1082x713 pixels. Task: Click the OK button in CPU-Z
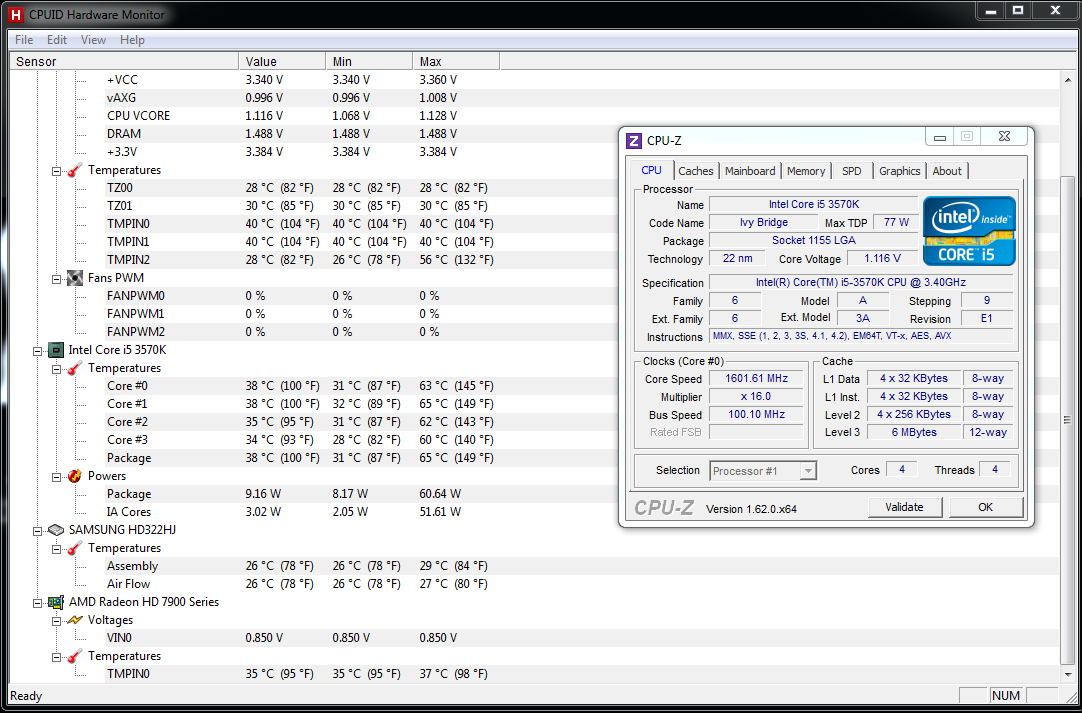coord(985,507)
